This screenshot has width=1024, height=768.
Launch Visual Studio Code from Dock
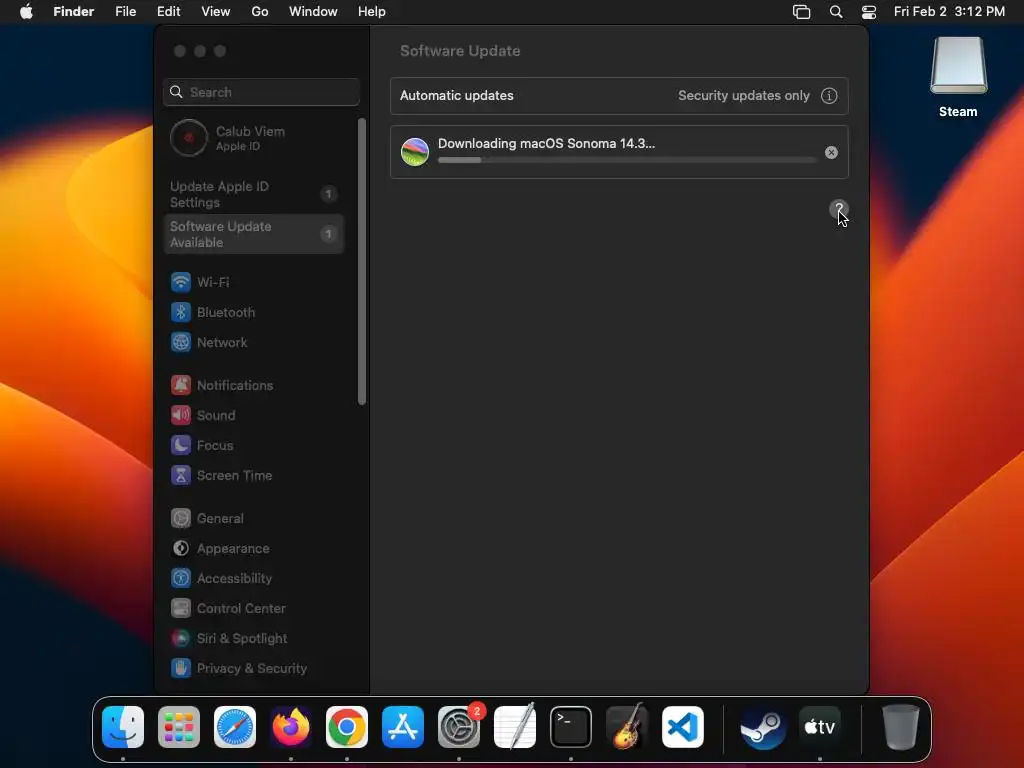pyautogui.click(x=683, y=727)
